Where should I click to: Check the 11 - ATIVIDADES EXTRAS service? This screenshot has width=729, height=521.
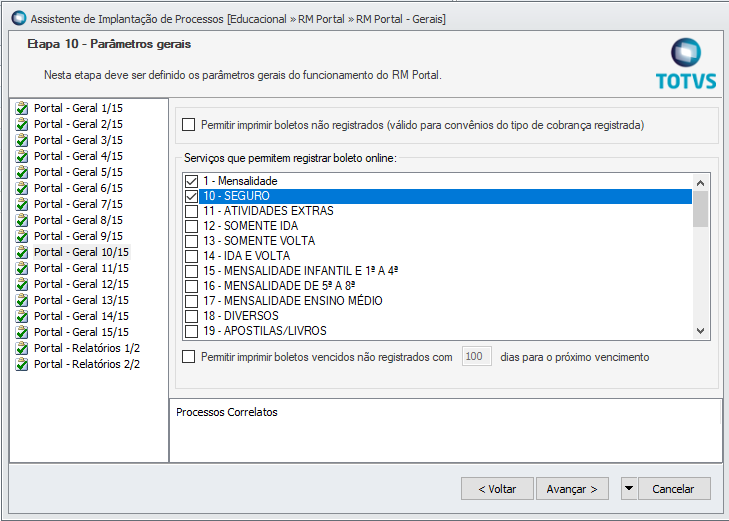[191, 211]
